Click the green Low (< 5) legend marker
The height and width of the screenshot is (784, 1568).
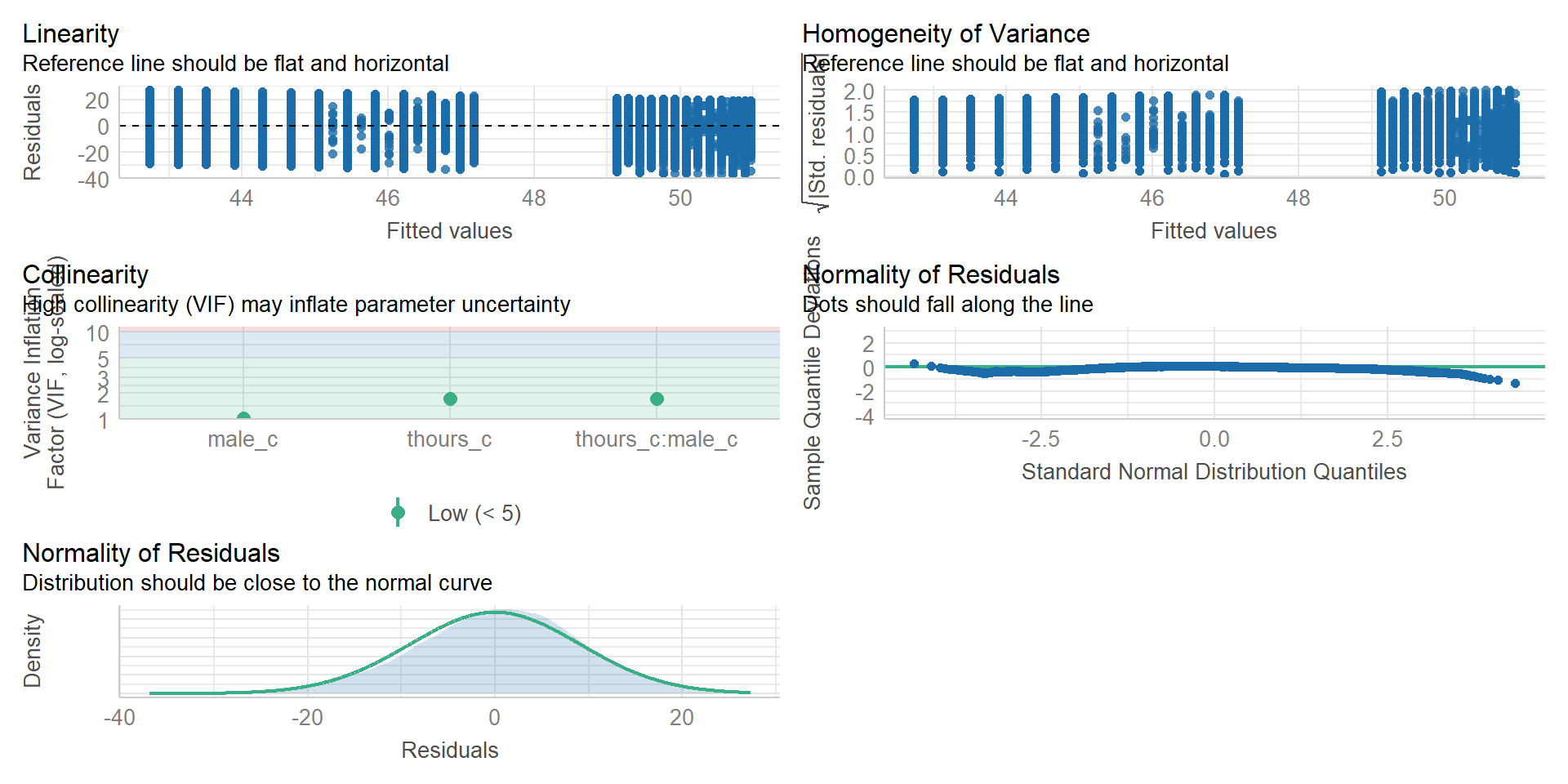[x=398, y=513]
